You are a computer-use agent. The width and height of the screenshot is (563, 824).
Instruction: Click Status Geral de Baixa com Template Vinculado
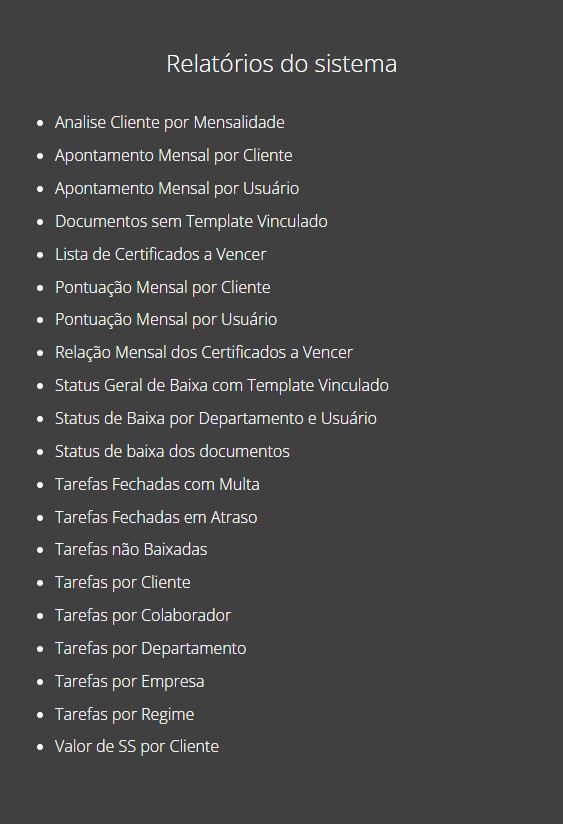(x=222, y=386)
